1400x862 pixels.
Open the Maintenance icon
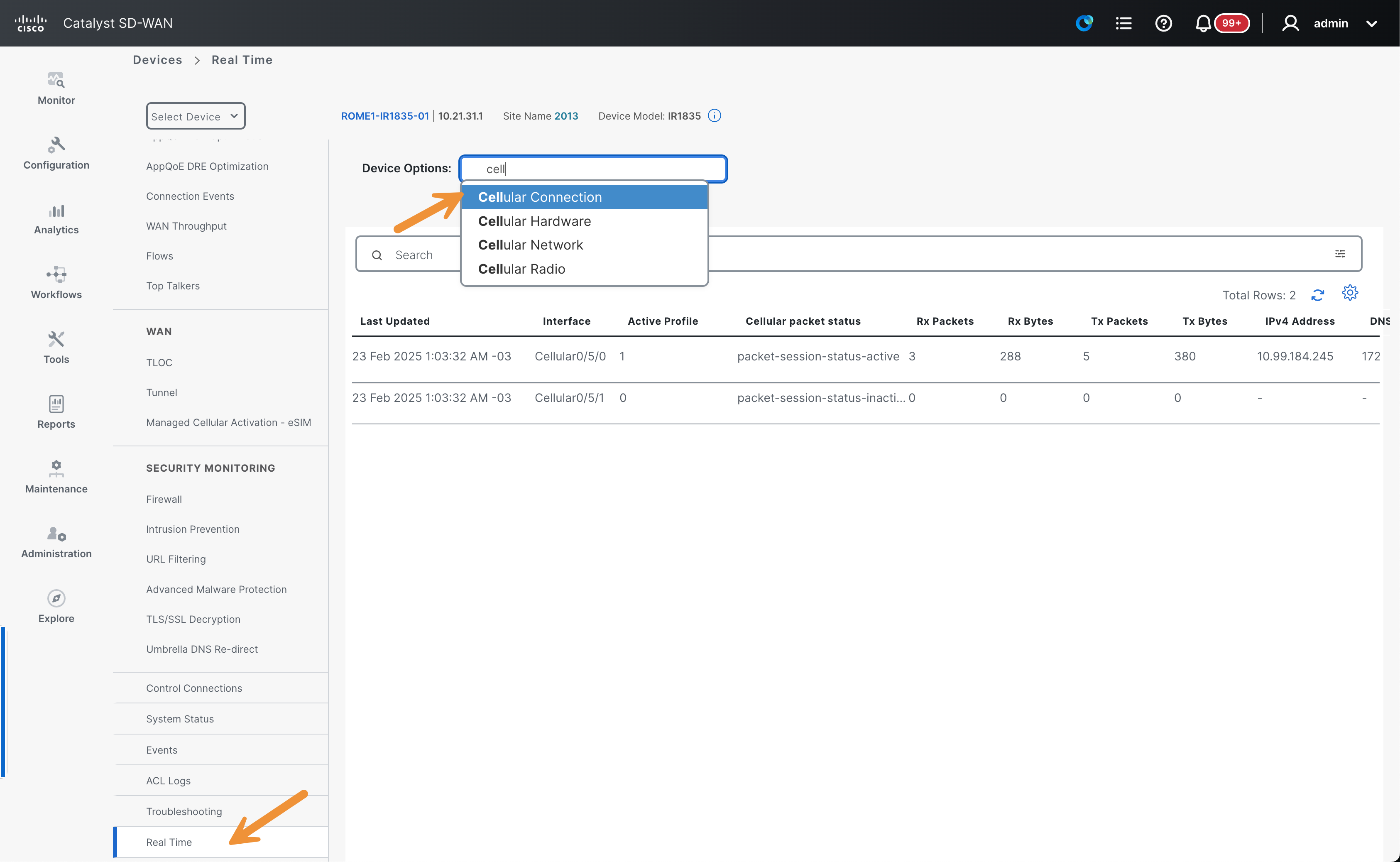point(56,469)
